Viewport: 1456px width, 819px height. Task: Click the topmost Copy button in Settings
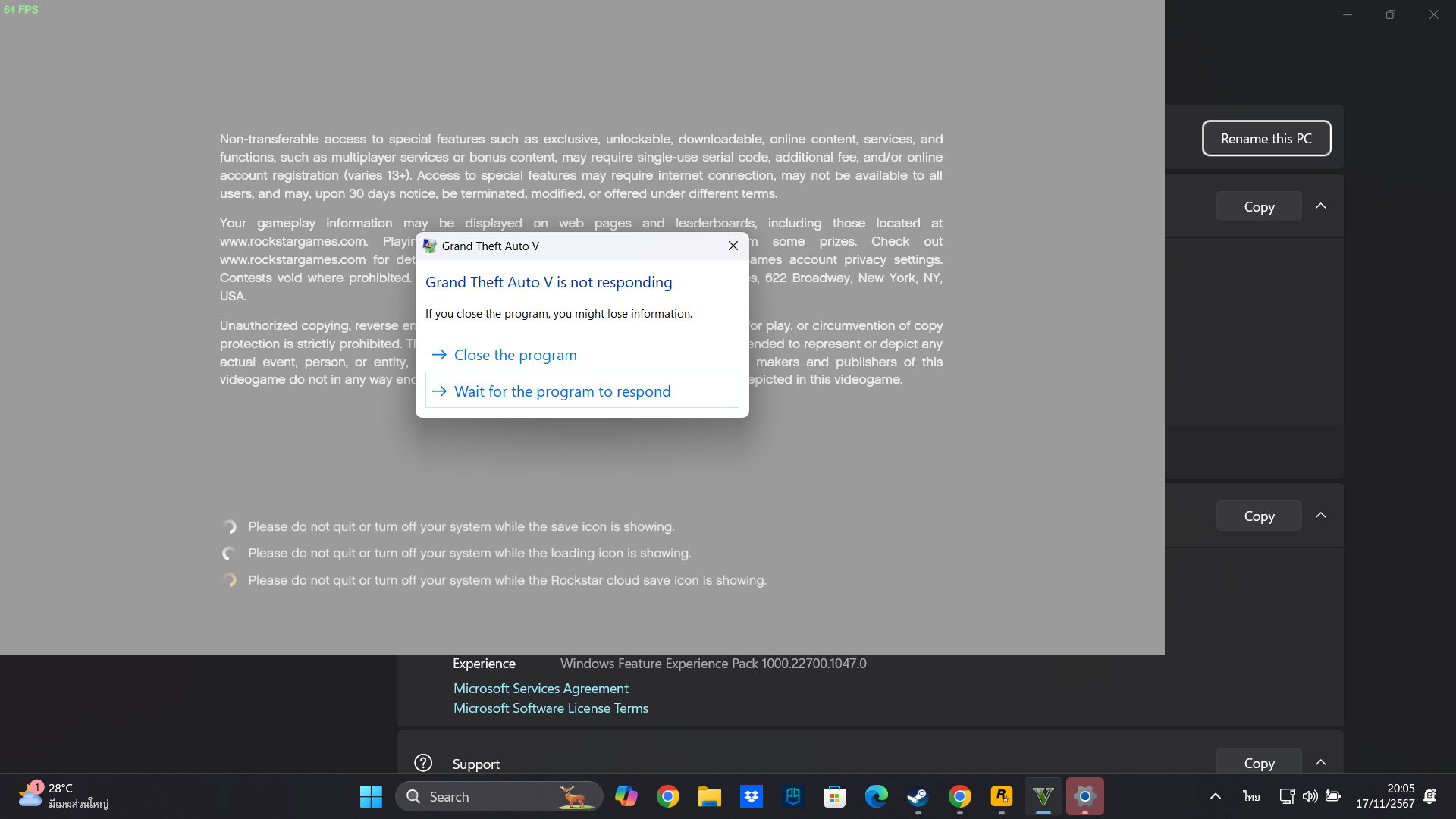pyautogui.click(x=1259, y=206)
